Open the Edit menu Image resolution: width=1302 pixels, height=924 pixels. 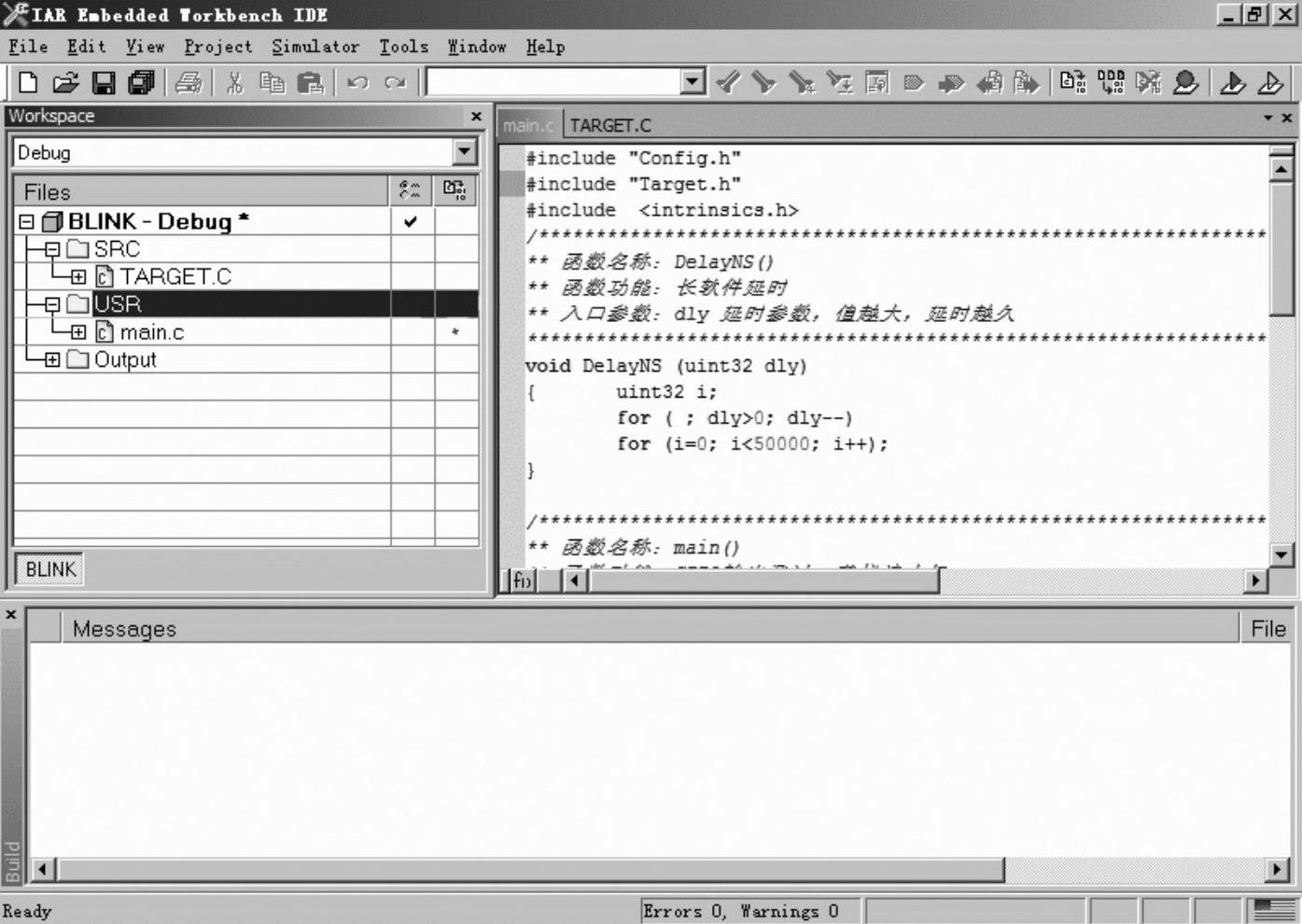(x=86, y=47)
